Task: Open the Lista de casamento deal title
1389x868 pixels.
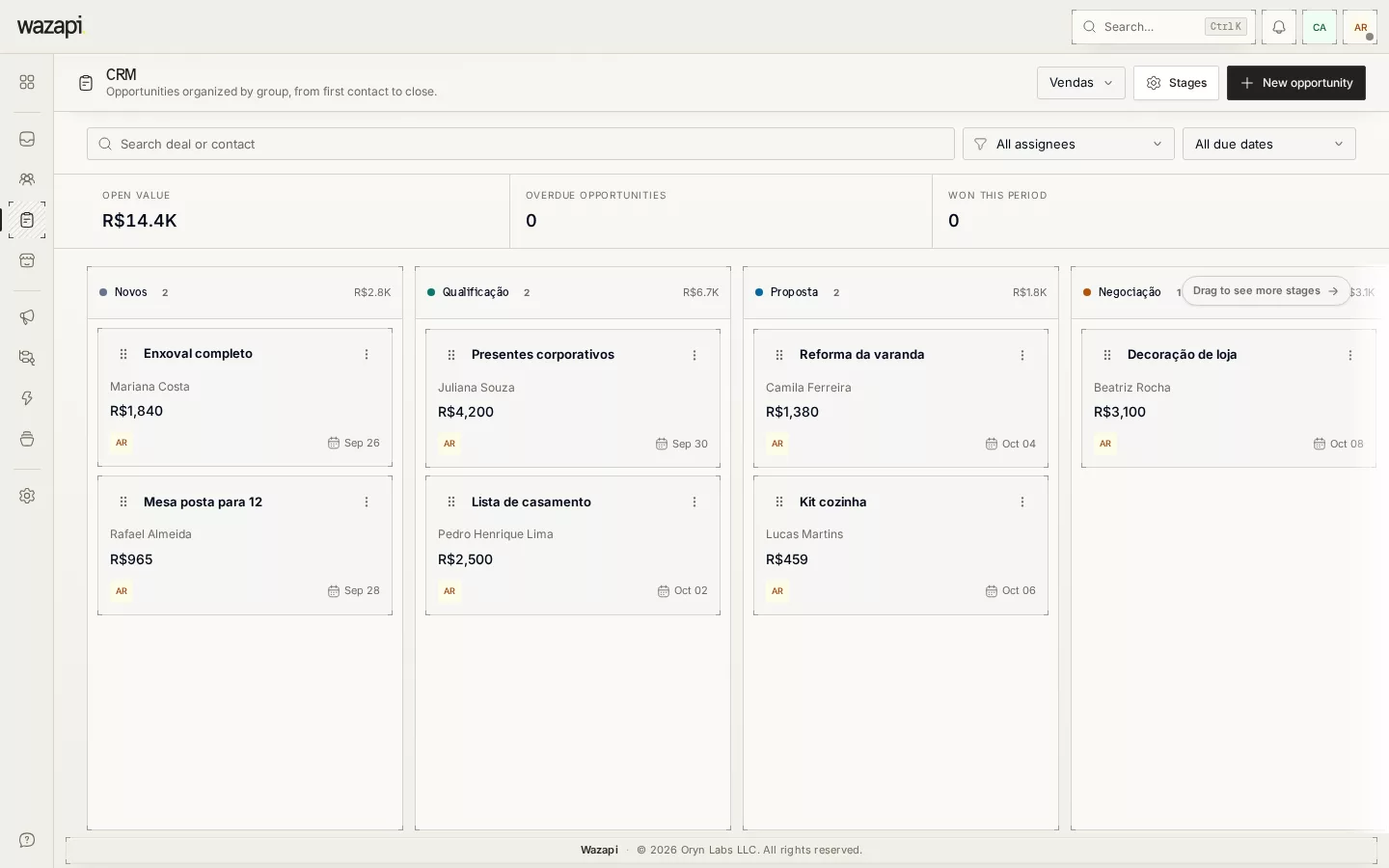Action: (531, 502)
